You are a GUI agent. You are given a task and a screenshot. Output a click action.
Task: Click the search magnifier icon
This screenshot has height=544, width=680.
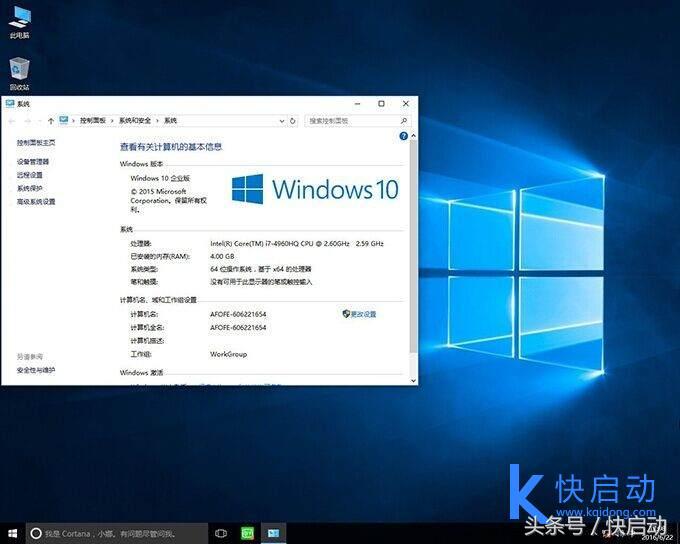(404, 121)
